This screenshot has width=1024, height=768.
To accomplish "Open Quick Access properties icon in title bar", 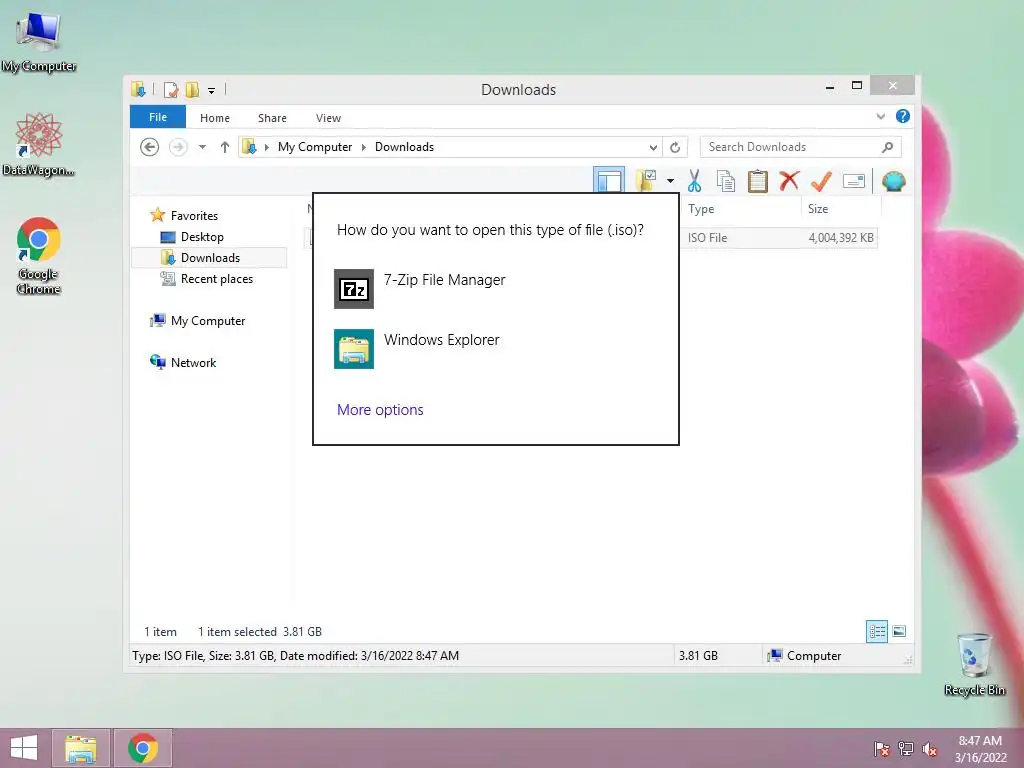I will [170, 90].
